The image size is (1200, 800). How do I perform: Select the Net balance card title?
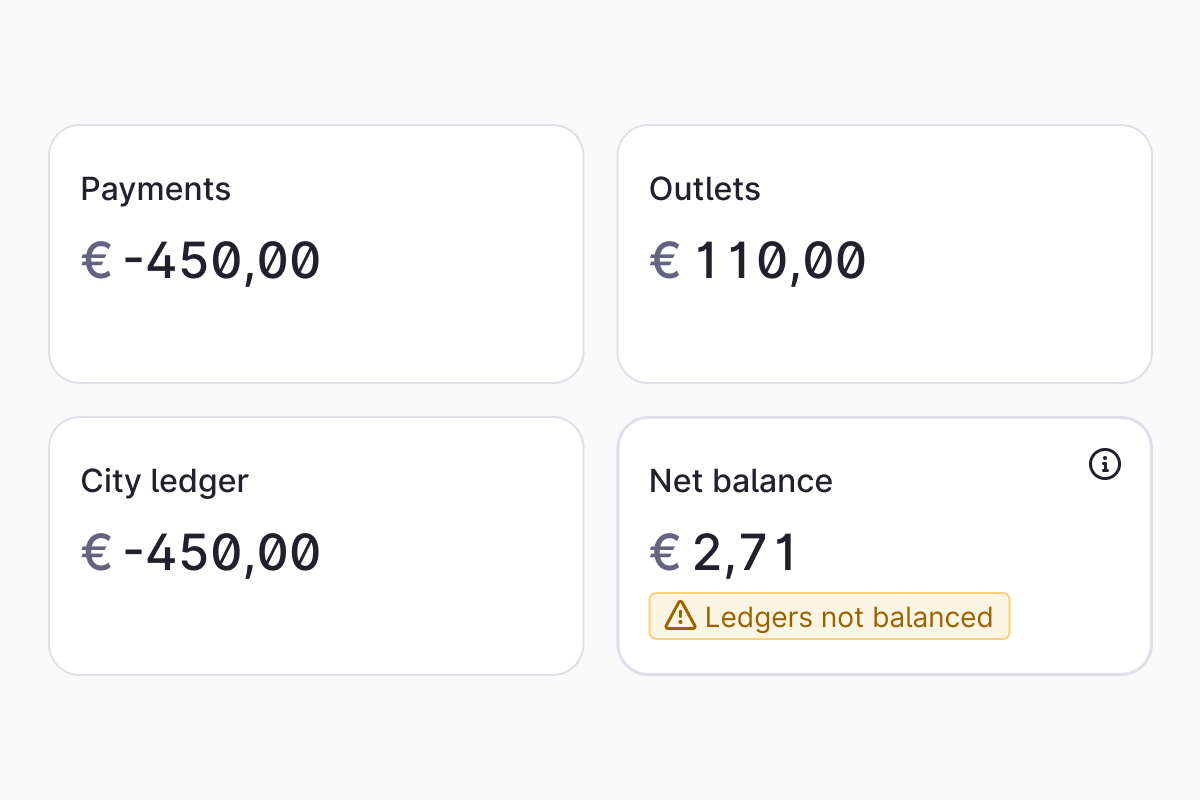coord(741,481)
